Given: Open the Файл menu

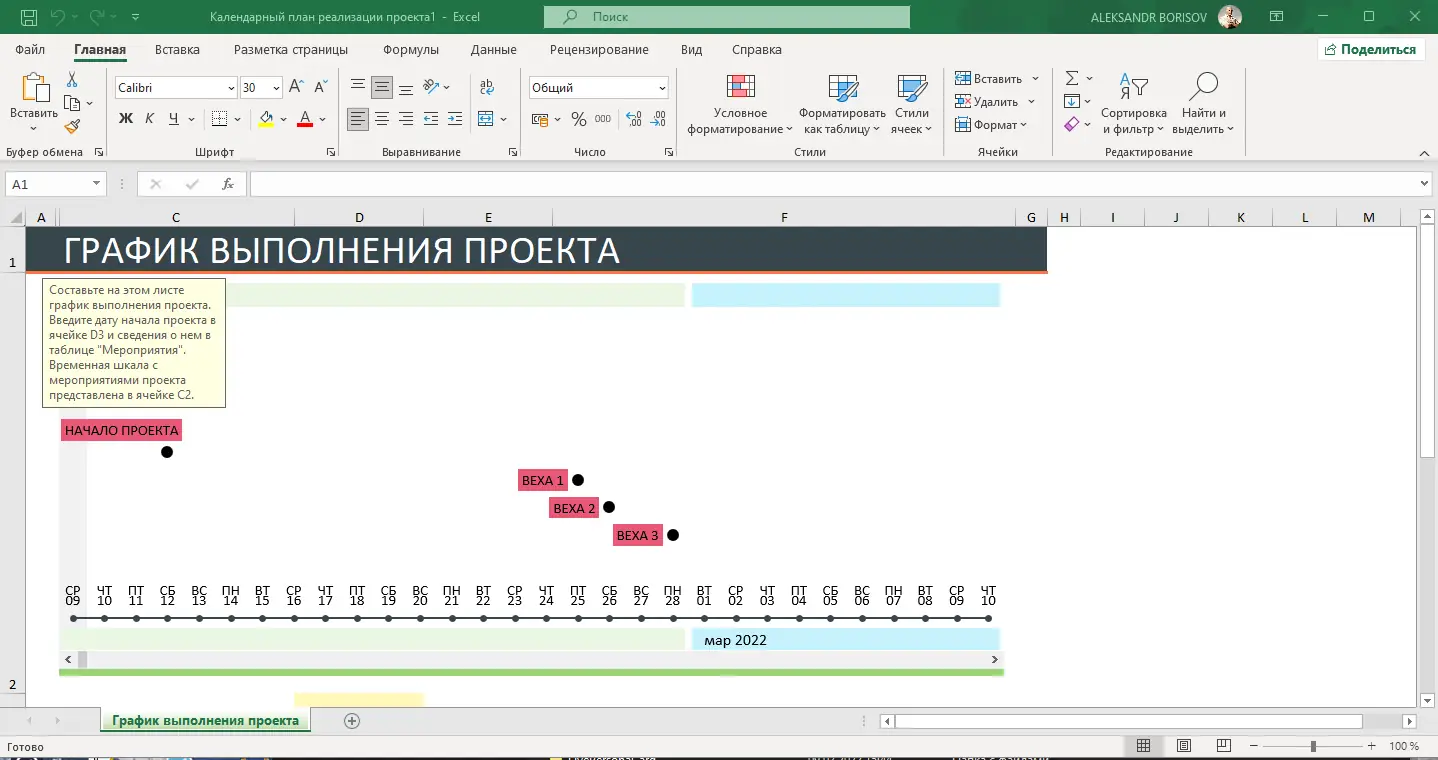Looking at the screenshot, I should point(30,49).
